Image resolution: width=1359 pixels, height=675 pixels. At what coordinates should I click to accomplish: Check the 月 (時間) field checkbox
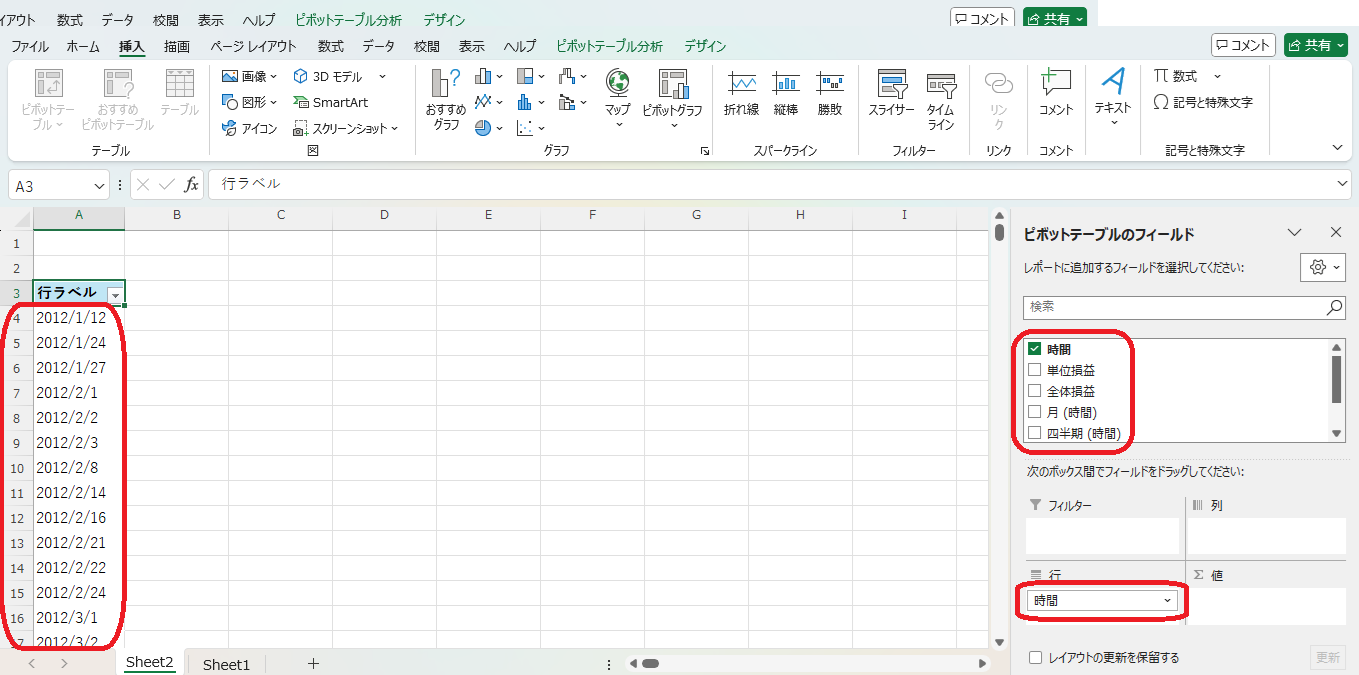tap(1035, 412)
